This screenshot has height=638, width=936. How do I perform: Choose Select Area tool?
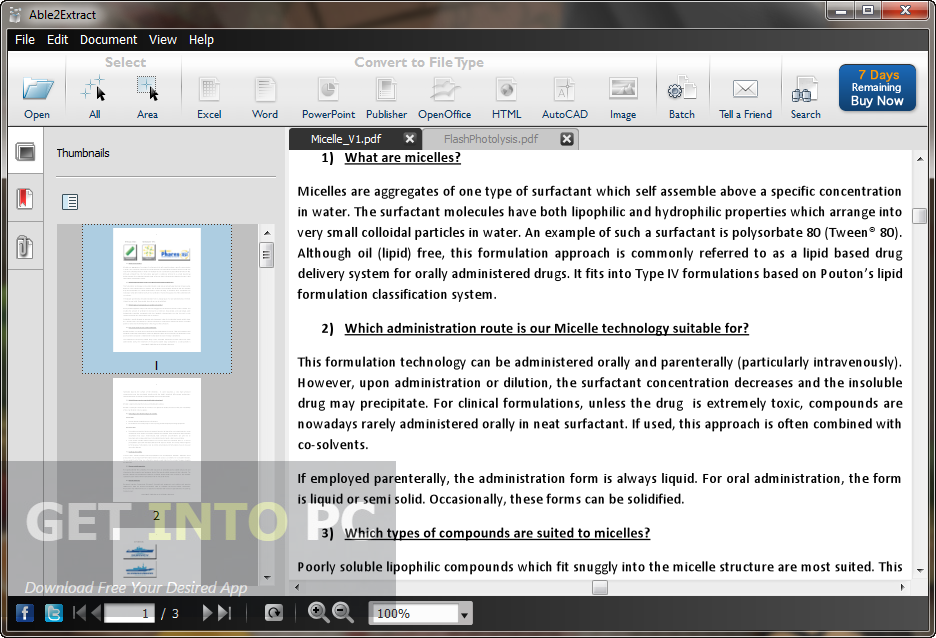(147, 98)
